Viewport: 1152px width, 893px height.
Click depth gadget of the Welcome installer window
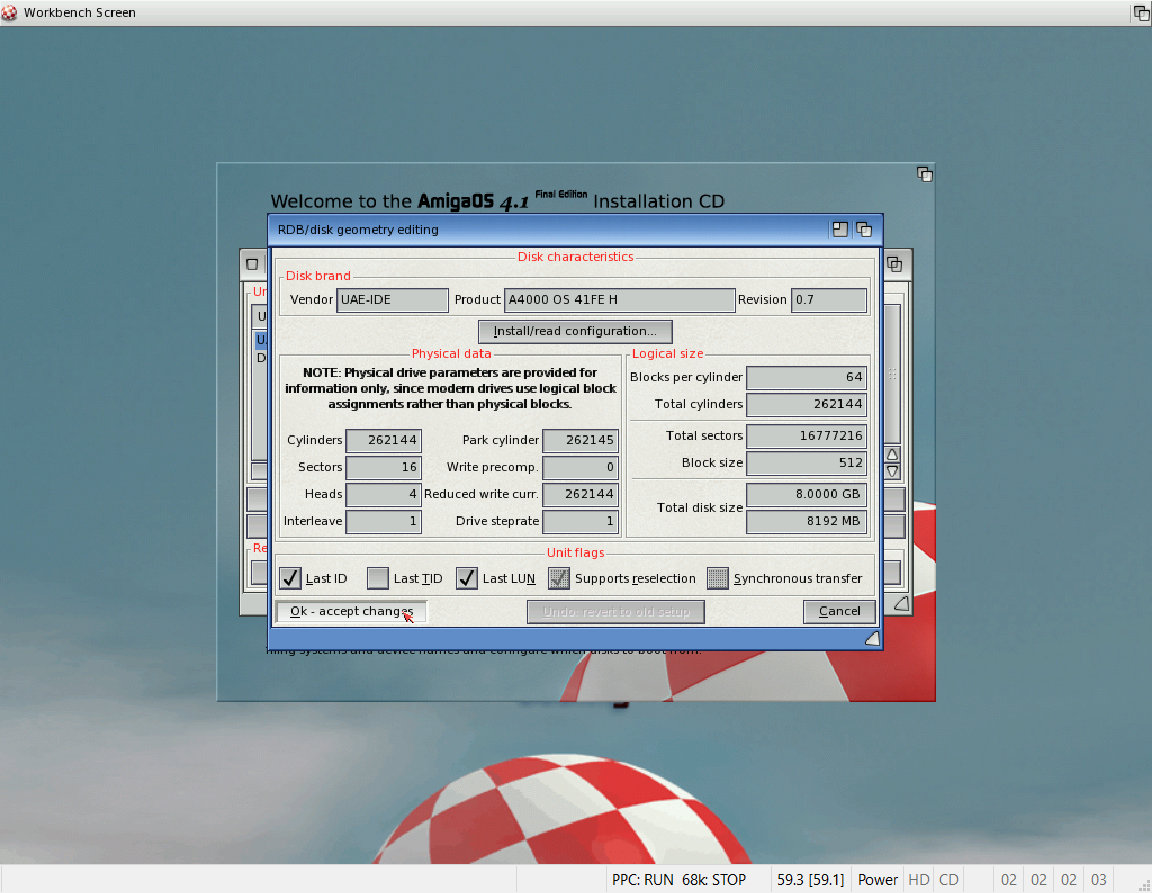coord(924,174)
